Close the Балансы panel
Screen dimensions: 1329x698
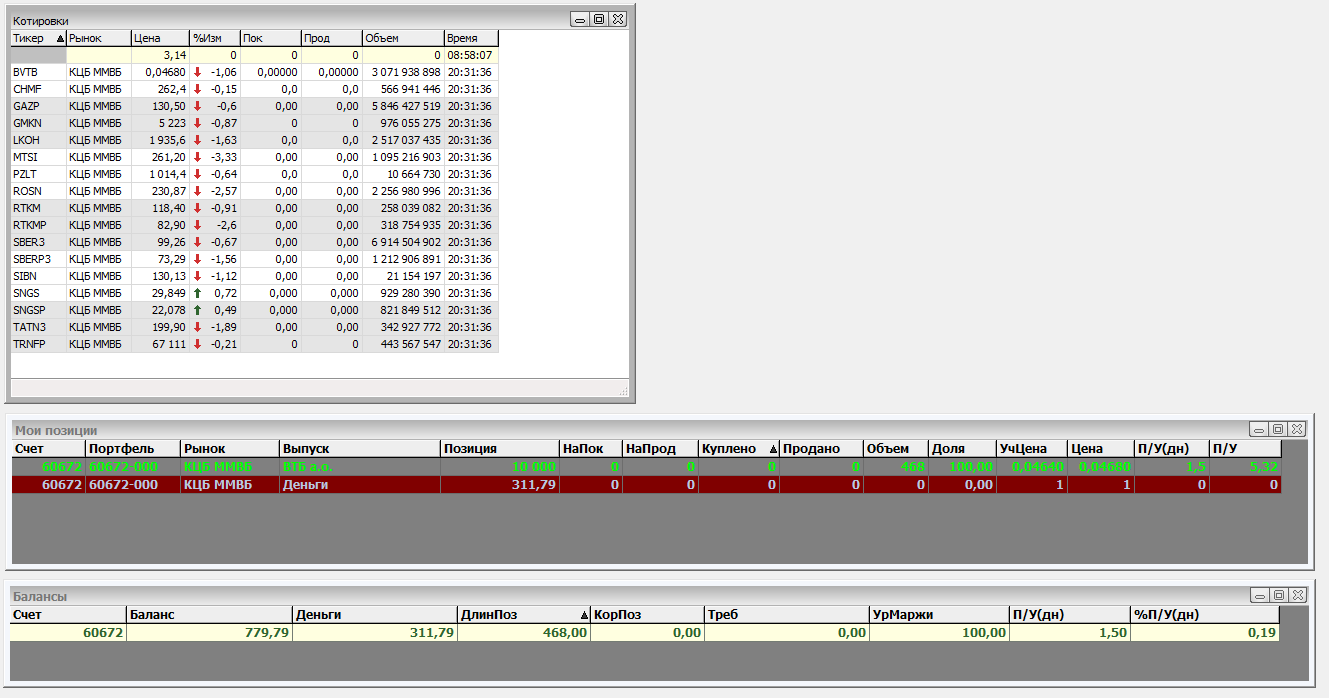pos(1295,595)
